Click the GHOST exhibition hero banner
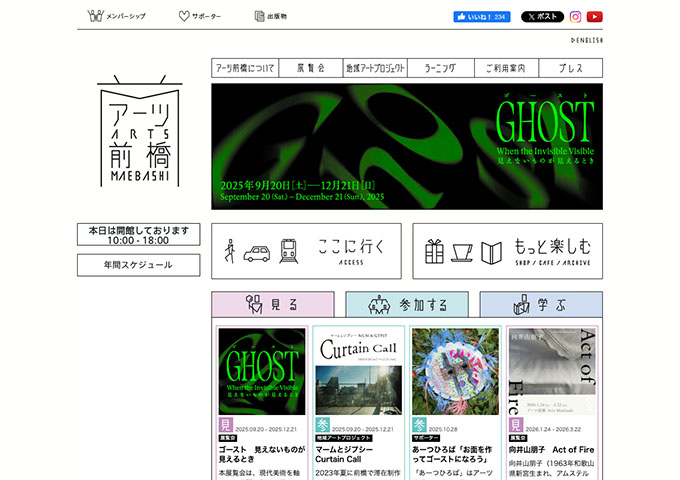Viewport: 680px width, 480px height. [406, 146]
